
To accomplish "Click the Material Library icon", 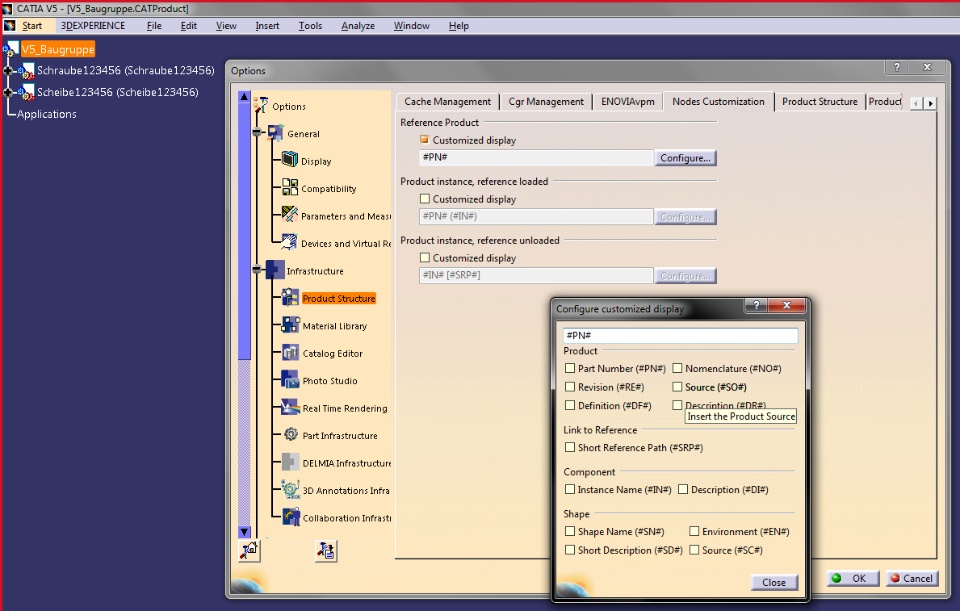I will click(290, 324).
